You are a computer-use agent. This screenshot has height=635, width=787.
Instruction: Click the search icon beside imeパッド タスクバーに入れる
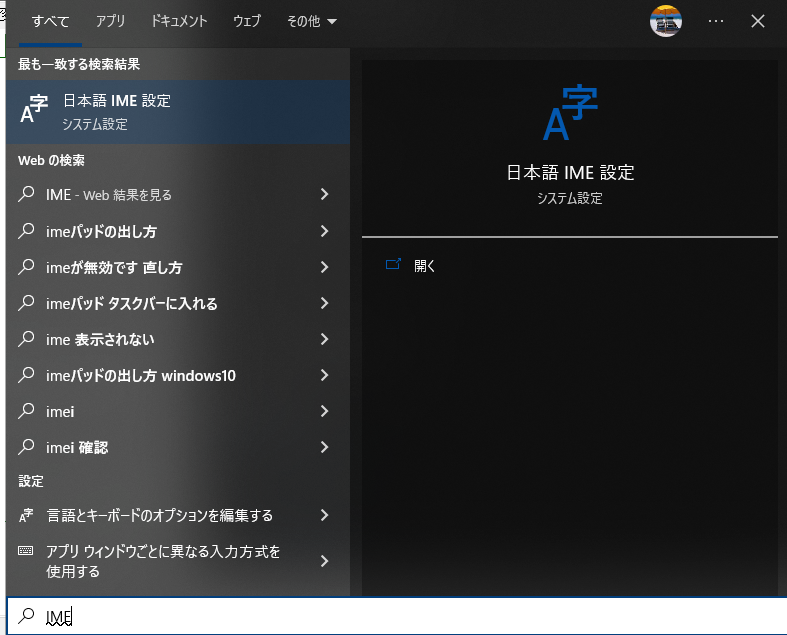pos(26,303)
